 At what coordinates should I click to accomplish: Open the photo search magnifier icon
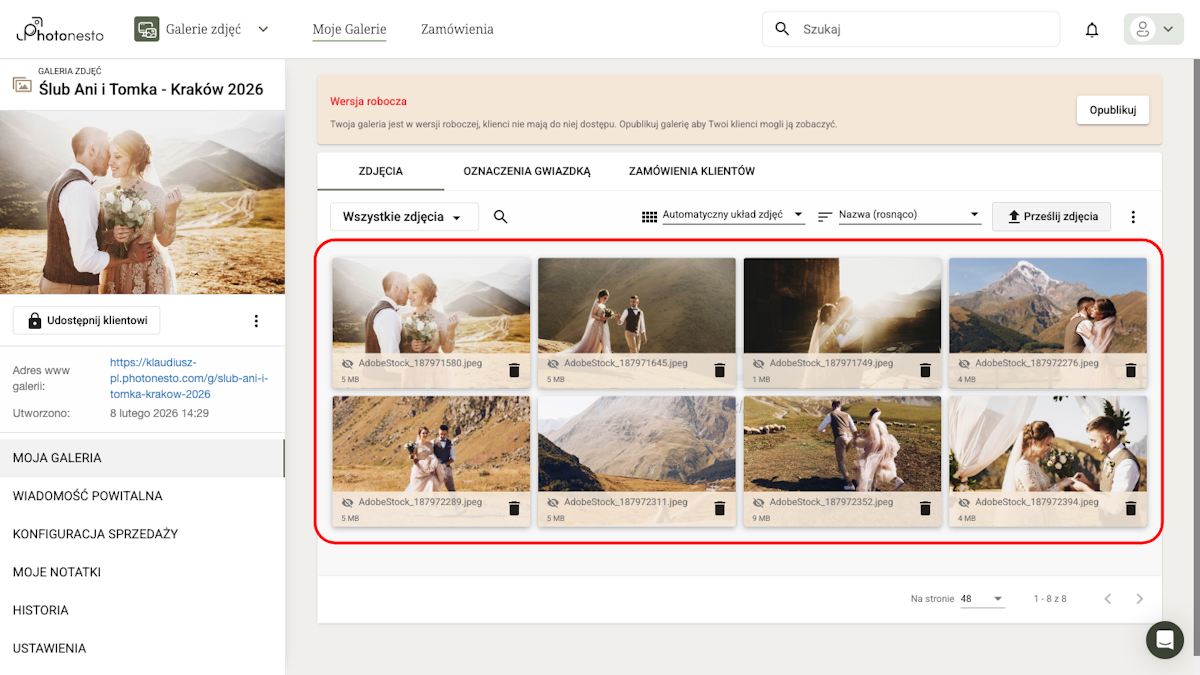click(501, 217)
